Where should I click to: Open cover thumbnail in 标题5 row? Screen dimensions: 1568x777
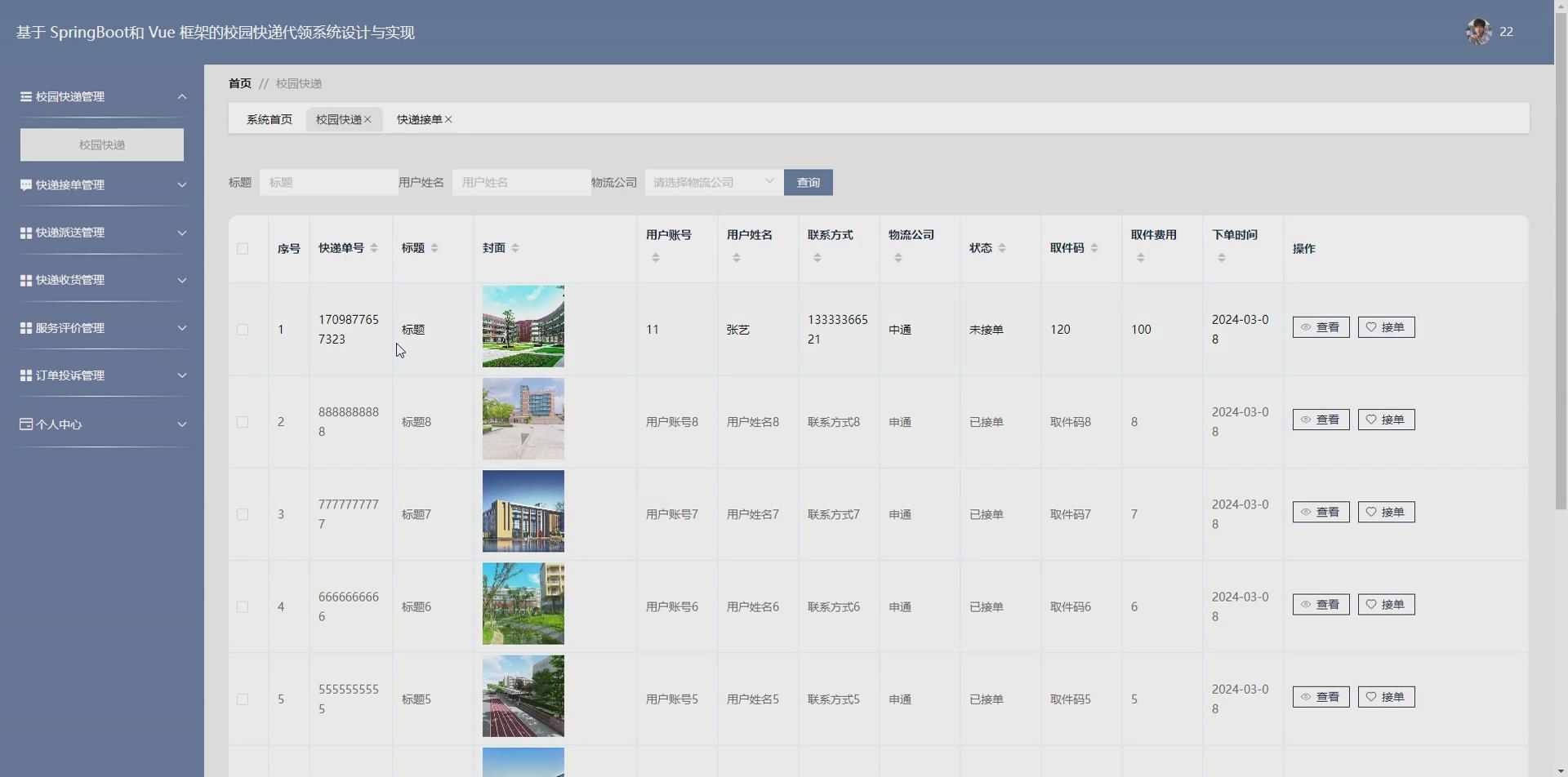[x=523, y=696]
